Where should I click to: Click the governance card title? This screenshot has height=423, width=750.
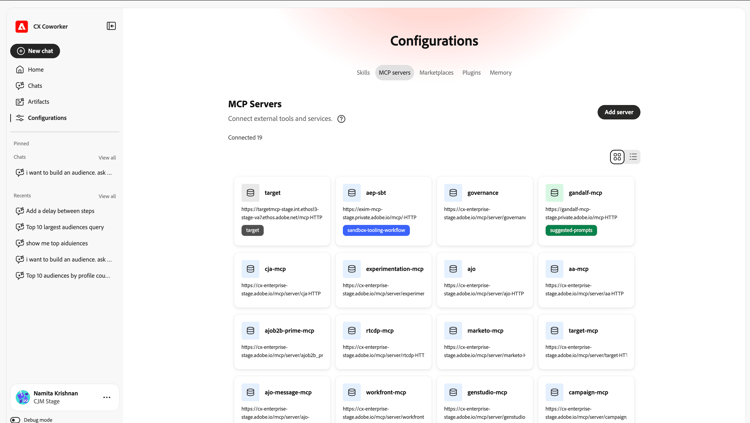(x=483, y=193)
